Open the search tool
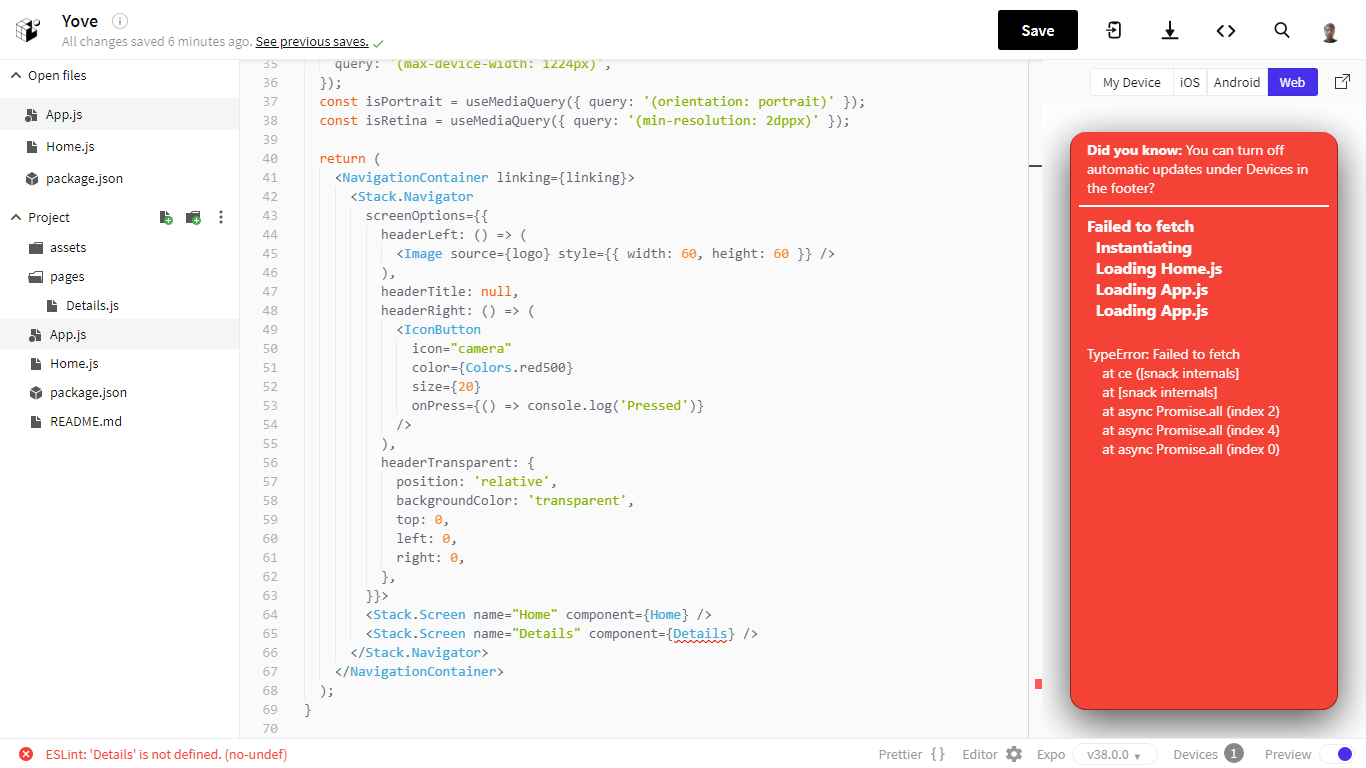 (1281, 30)
